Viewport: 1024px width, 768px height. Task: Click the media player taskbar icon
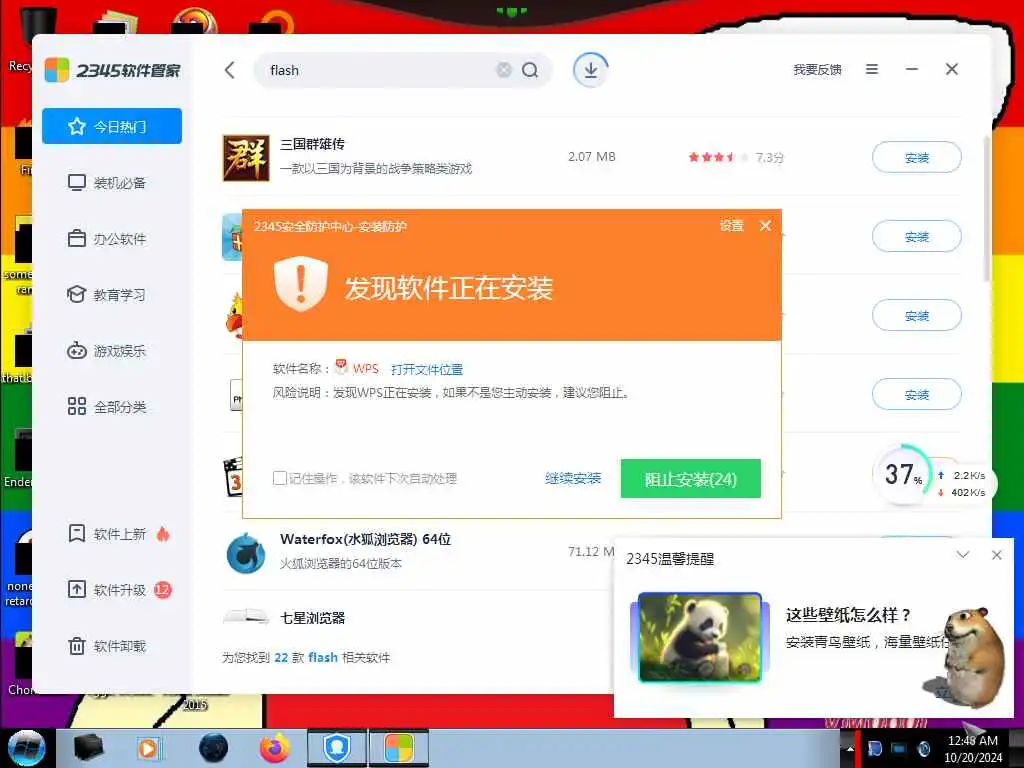[150, 748]
